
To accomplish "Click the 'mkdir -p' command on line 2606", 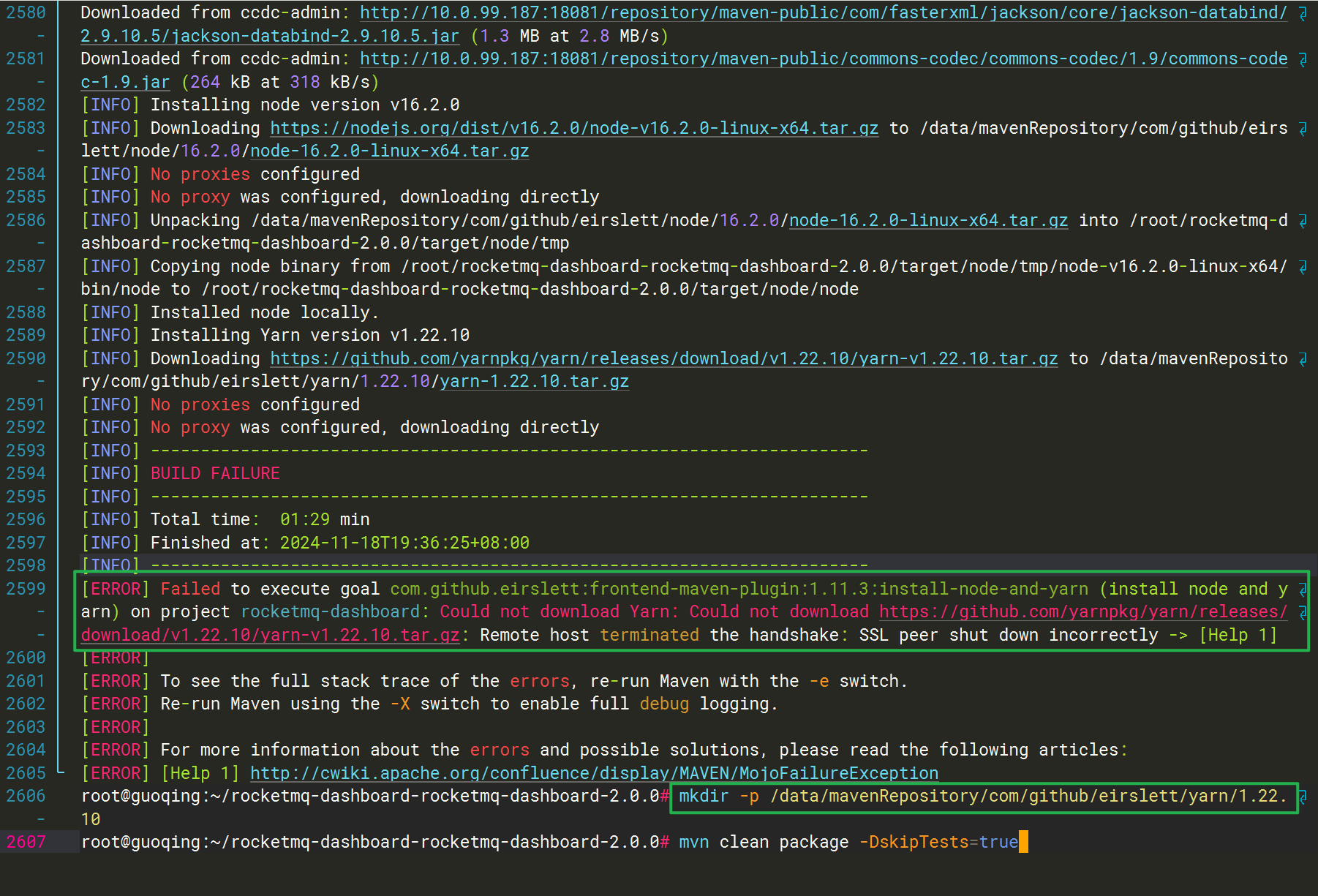I will (x=719, y=796).
